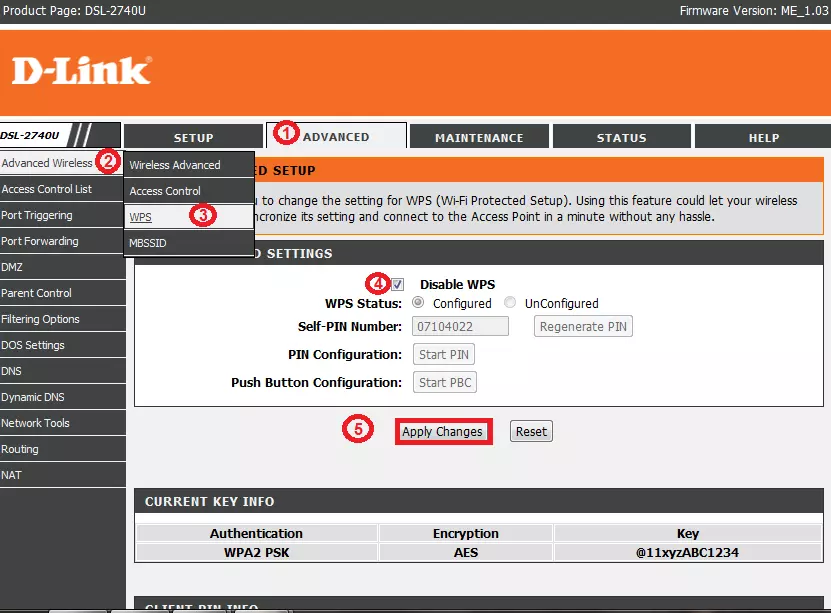The image size is (831, 613).
Task: Open DOS Settings page
Action: pos(62,345)
